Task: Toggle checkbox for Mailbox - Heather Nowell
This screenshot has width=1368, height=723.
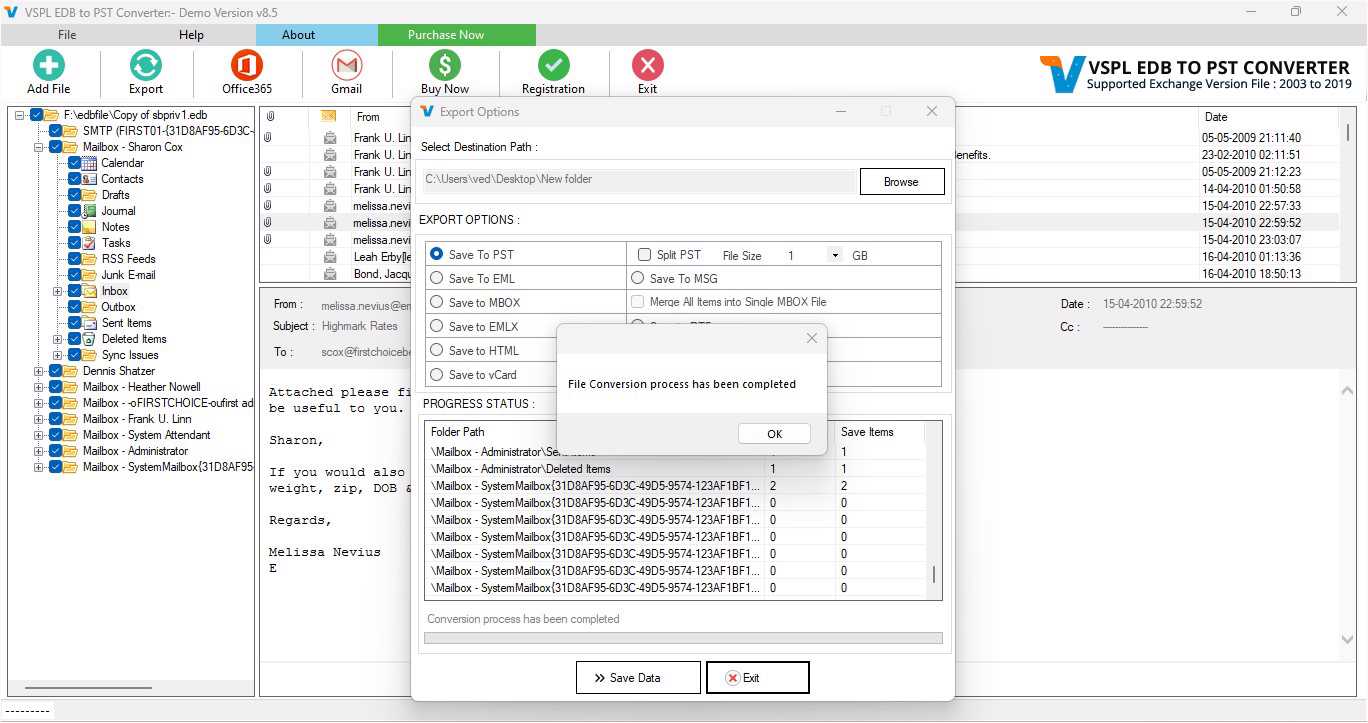Action: point(56,387)
